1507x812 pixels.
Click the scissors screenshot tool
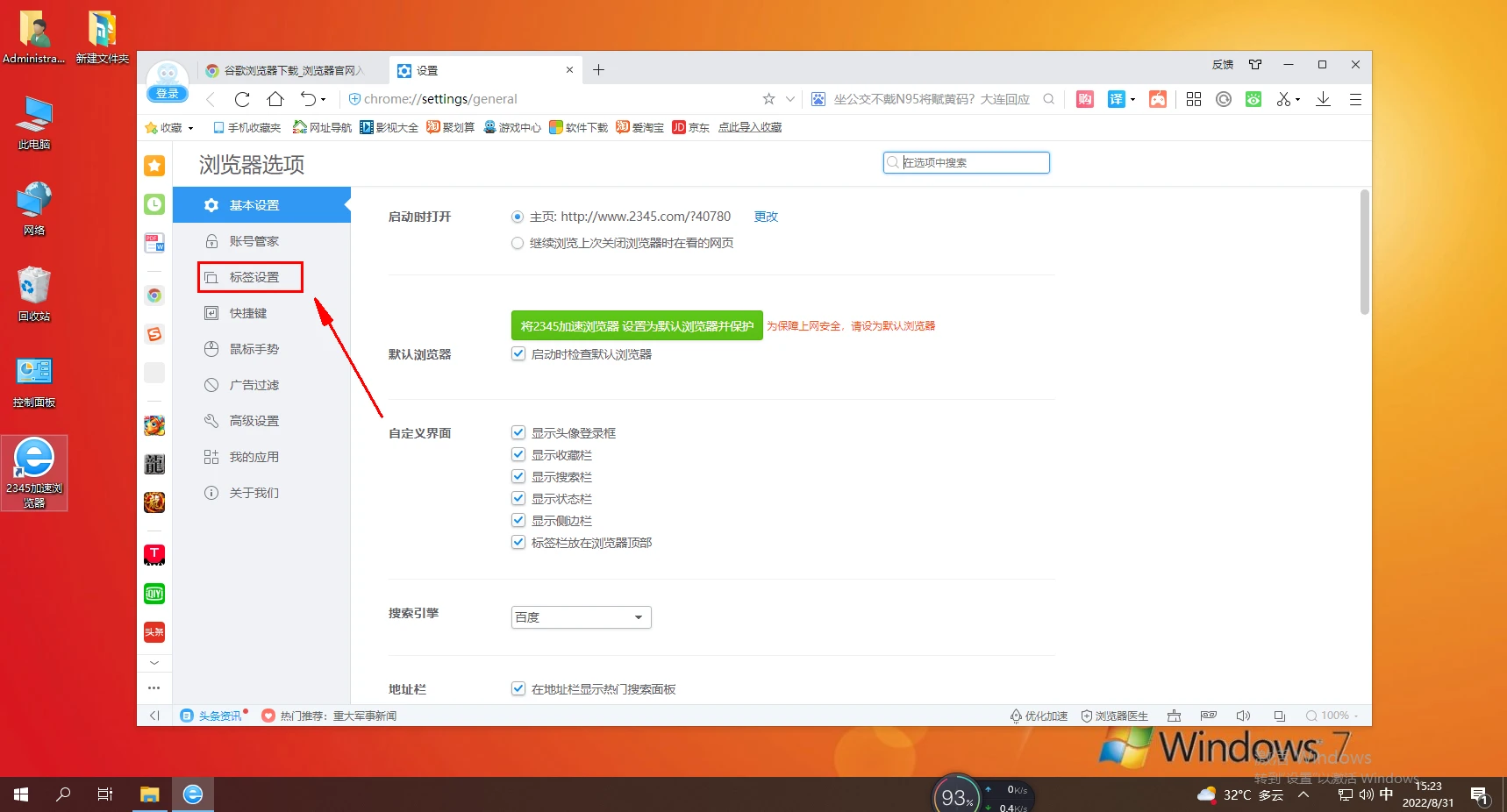(x=1284, y=99)
